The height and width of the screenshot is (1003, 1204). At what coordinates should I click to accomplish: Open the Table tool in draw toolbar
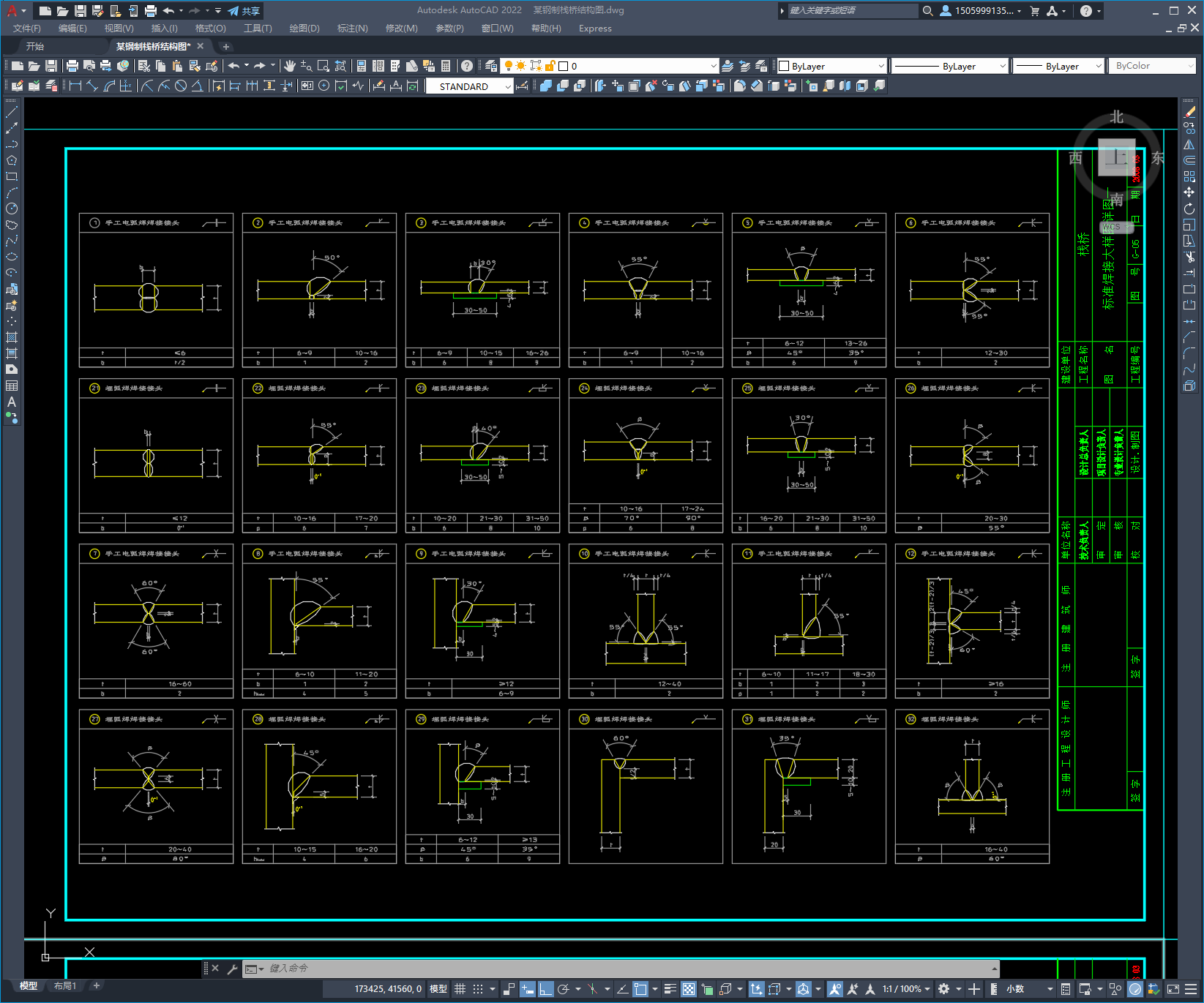coord(12,386)
